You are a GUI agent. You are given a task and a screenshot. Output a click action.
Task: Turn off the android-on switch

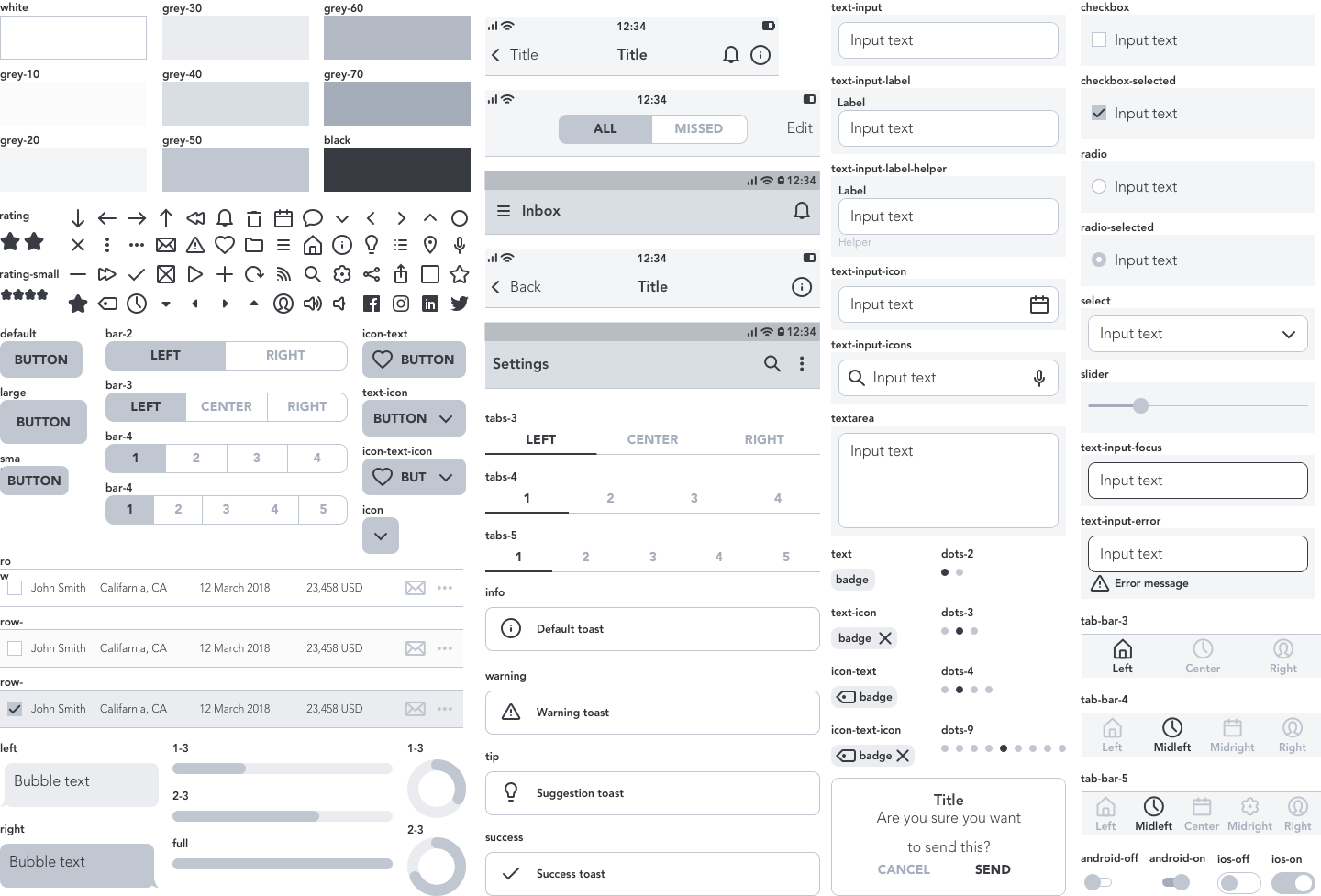click(1176, 882)
